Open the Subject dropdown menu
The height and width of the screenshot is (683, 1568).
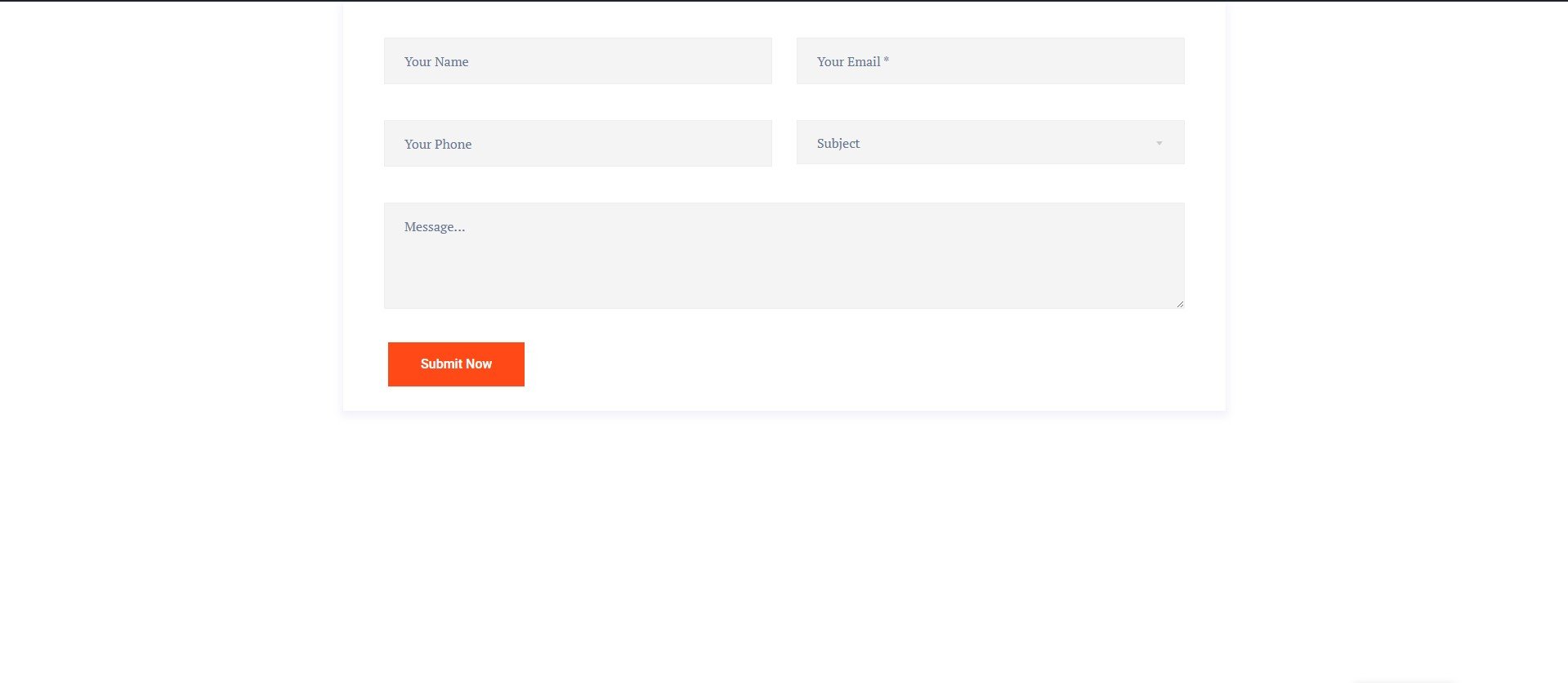[x=990, y=142]
